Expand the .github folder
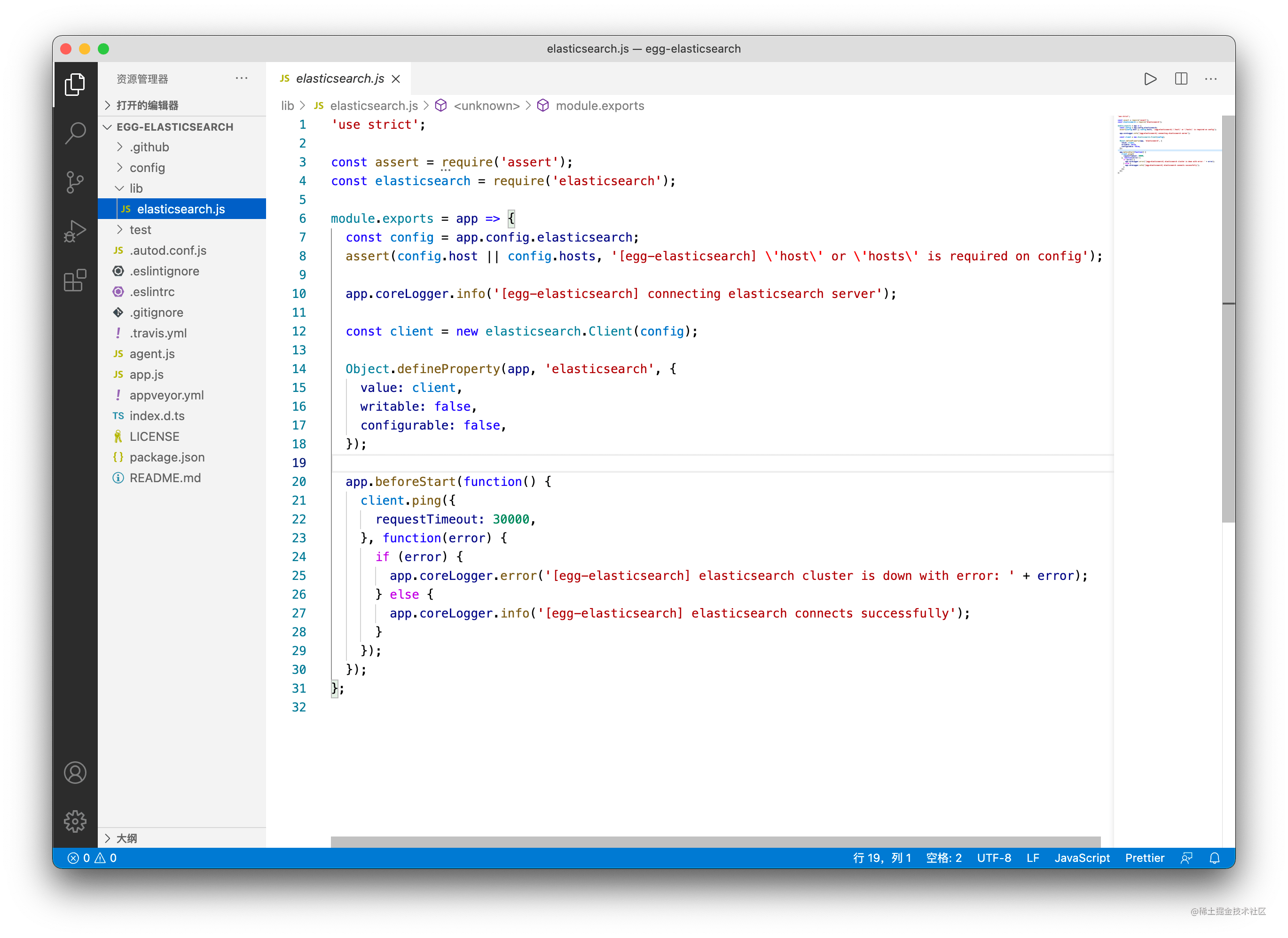 pyautogui.click(x=149, y=147)
